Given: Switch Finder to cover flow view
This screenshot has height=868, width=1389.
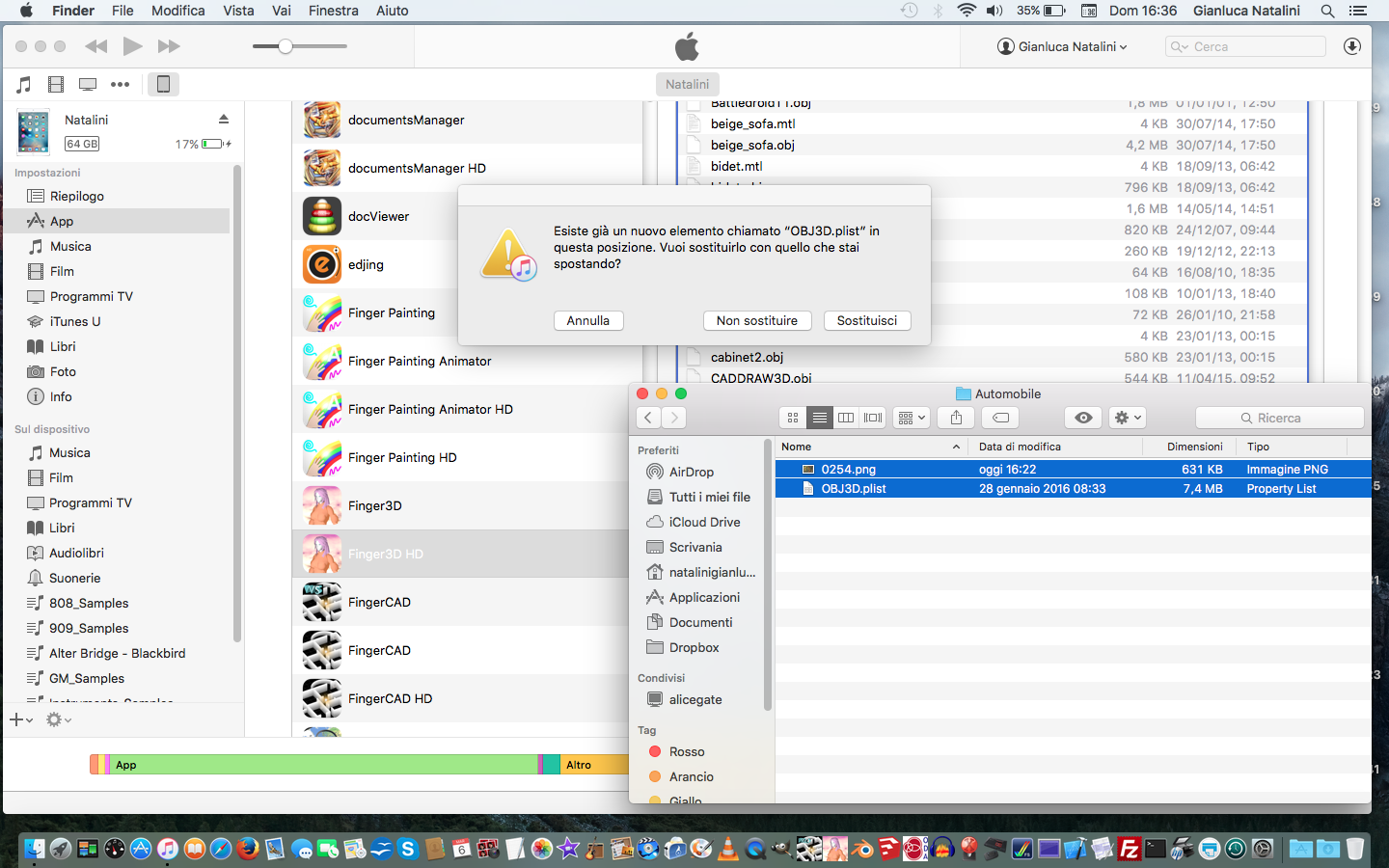Looking at the screenshot, I should (x=873, y=418).
